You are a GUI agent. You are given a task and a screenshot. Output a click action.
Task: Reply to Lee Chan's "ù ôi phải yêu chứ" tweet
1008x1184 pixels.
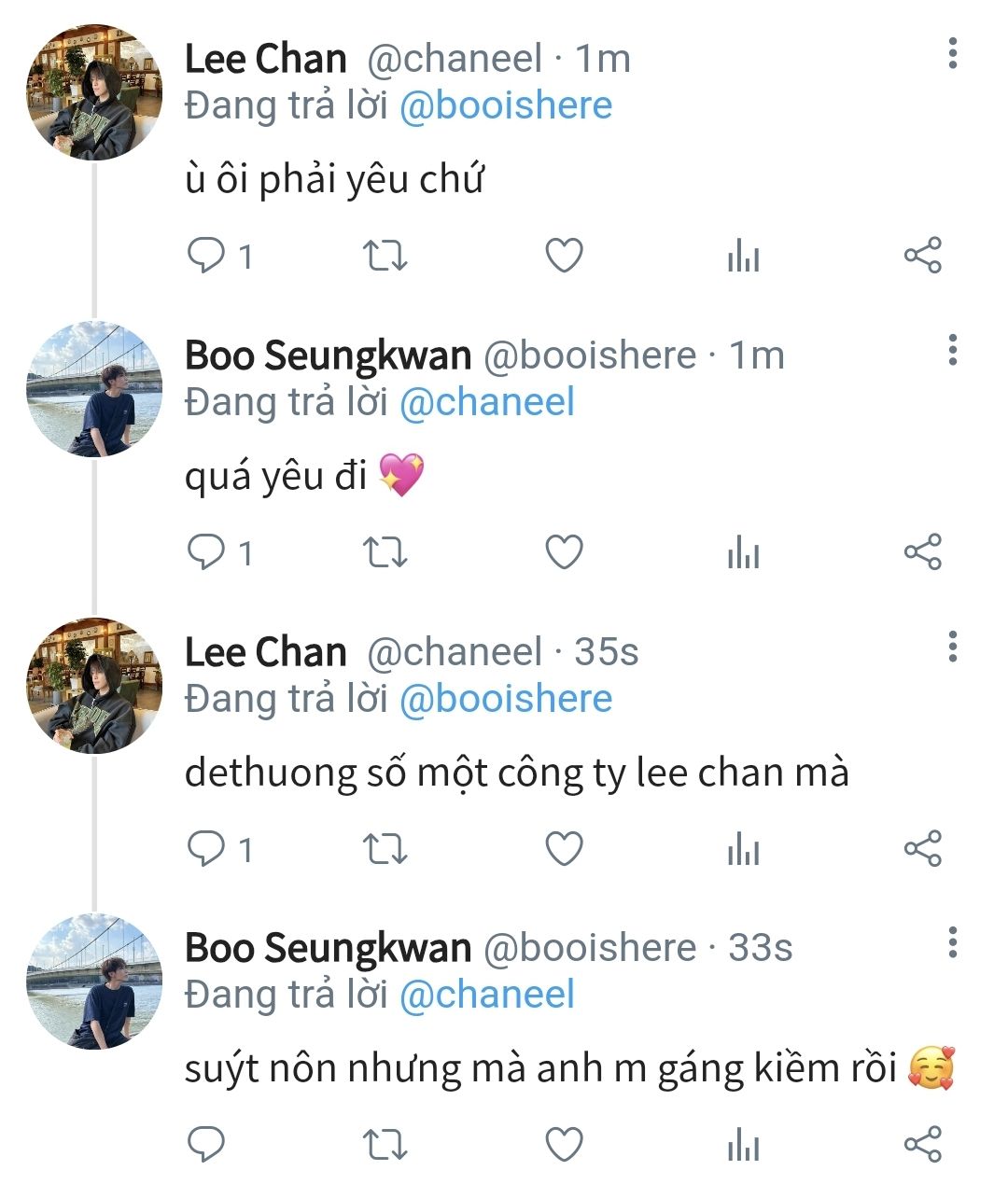pyautogui.click(x=206, y=255)
